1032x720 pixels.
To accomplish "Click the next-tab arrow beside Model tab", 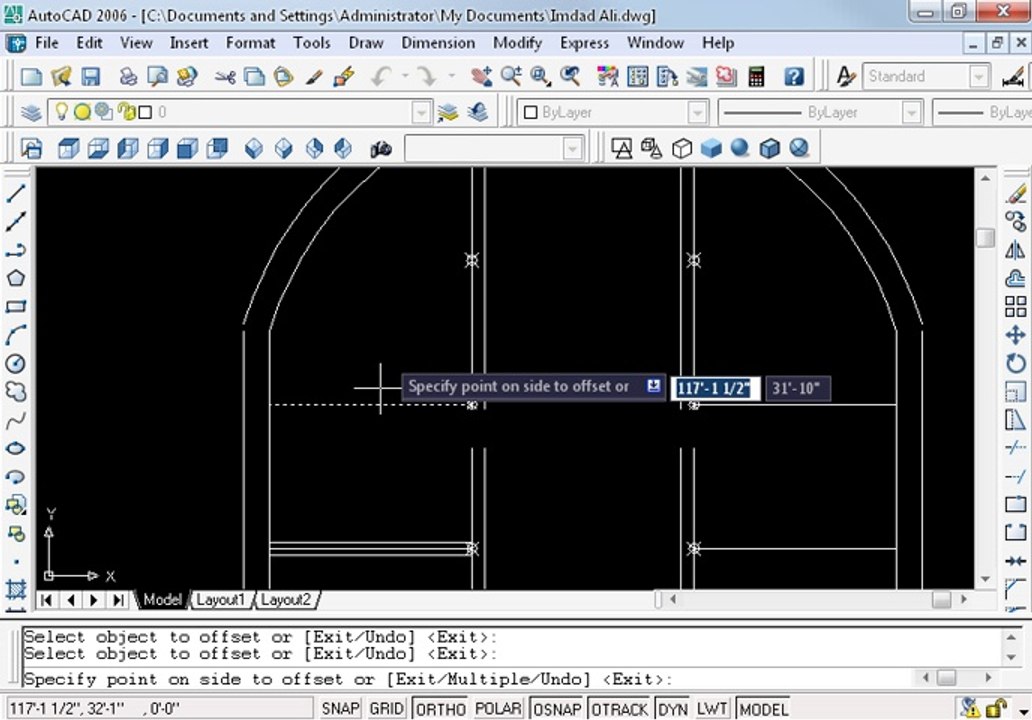I will click(x=94, y=600).
